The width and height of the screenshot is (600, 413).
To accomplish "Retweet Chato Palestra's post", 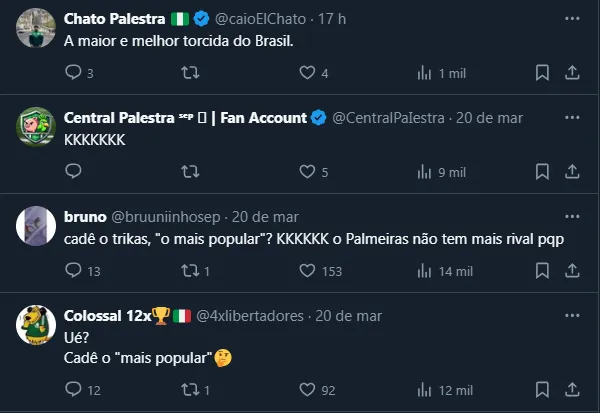I will [187, 73].
